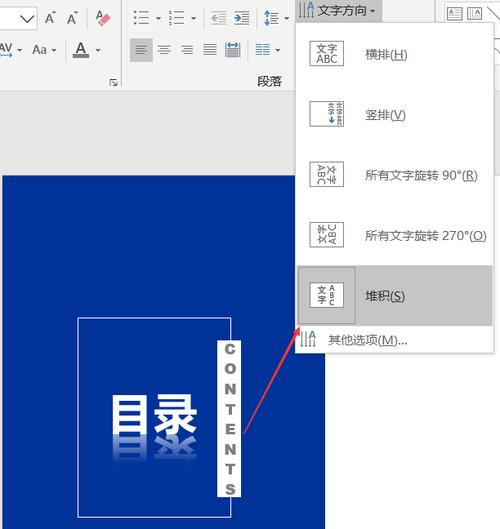Open the 文字方向 text direction dropdown
The height and width of the screenshot is (529, 500).
click(x=338, y=11)
